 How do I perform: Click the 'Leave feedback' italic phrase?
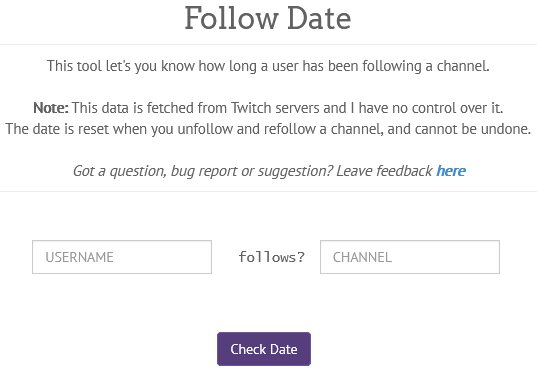[384, 171]
